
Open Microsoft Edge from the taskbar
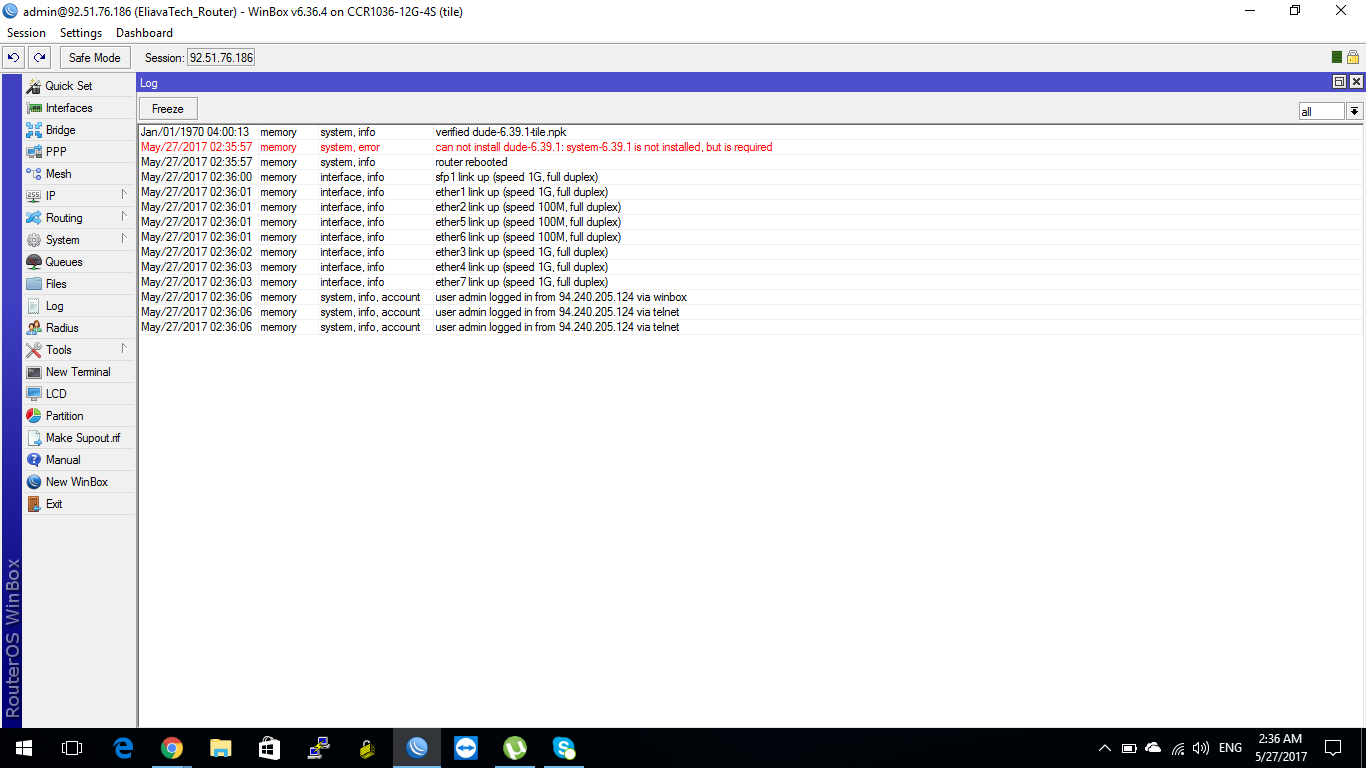pyautogui.click(x=123, y=748)
